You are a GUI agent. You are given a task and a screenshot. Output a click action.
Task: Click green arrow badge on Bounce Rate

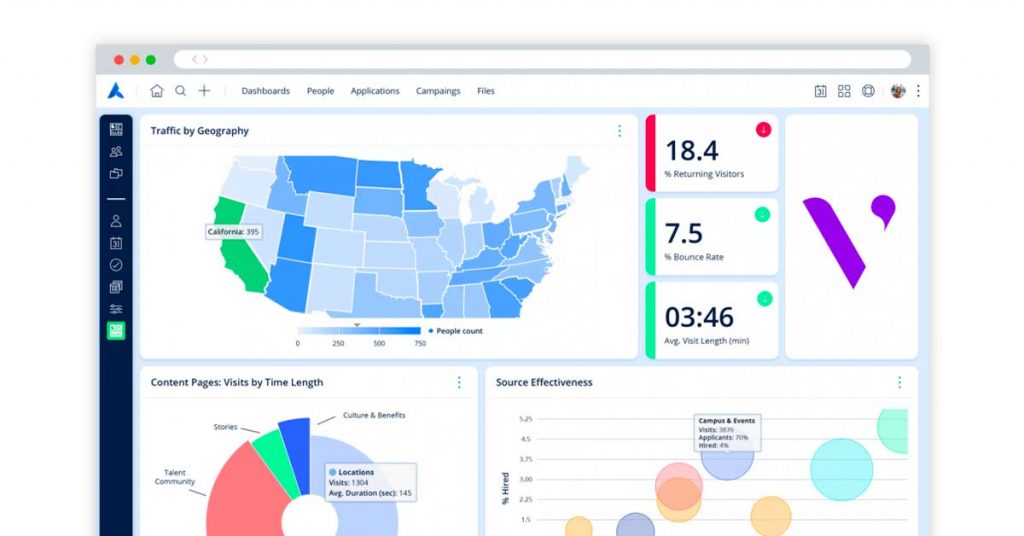pyautogui.click(x=762, y=214)
